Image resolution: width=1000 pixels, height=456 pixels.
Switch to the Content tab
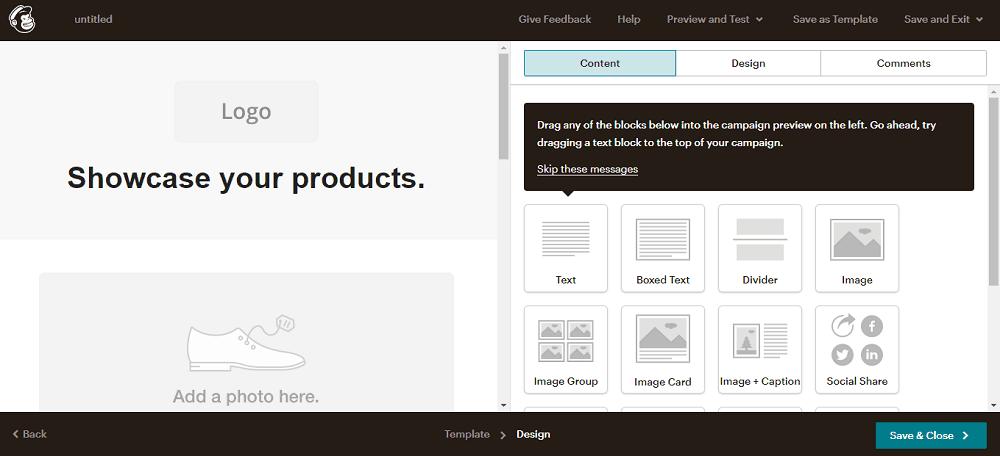click(599, 63)
